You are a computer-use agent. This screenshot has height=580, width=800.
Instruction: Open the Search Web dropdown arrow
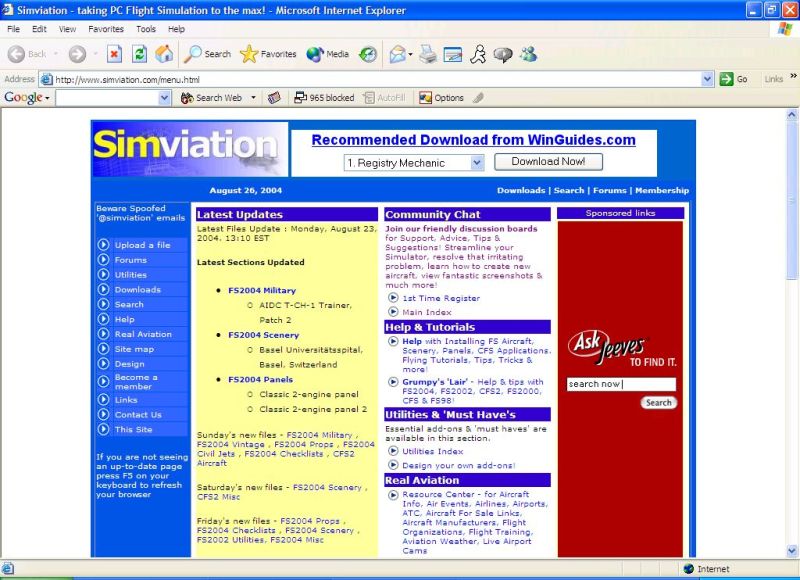coord(253,97)
